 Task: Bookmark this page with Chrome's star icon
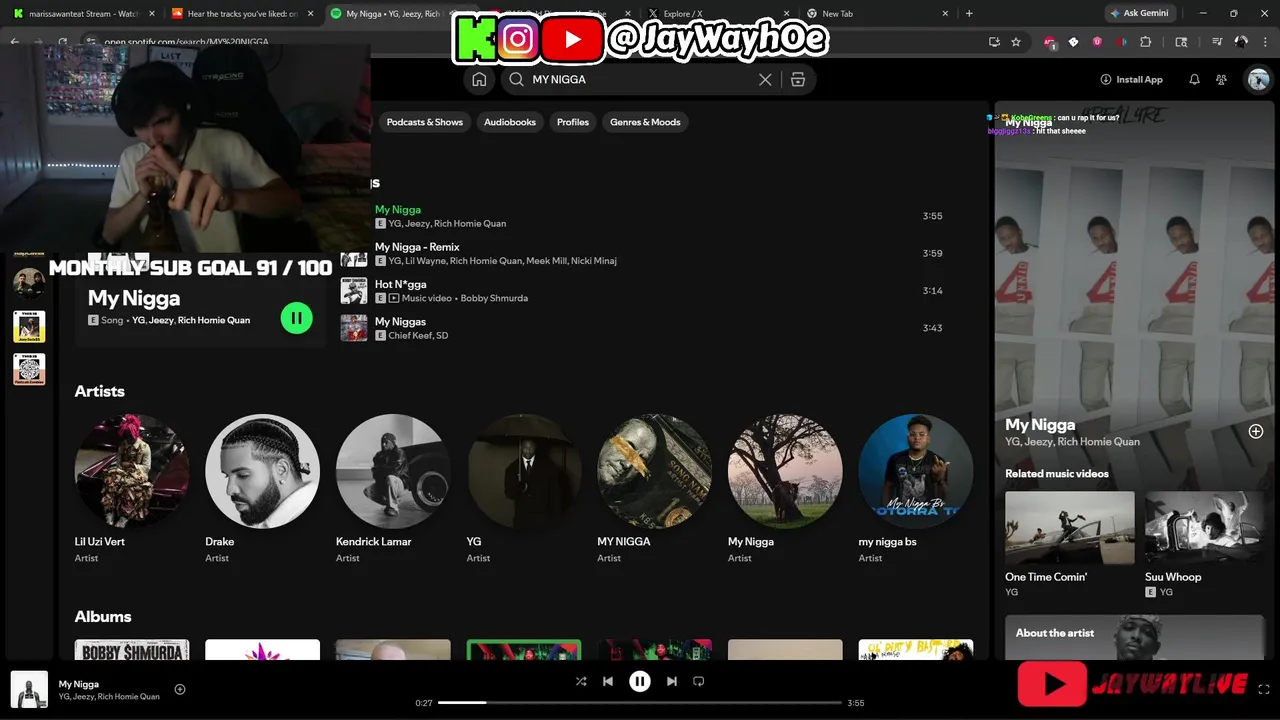coord(1016,42)
